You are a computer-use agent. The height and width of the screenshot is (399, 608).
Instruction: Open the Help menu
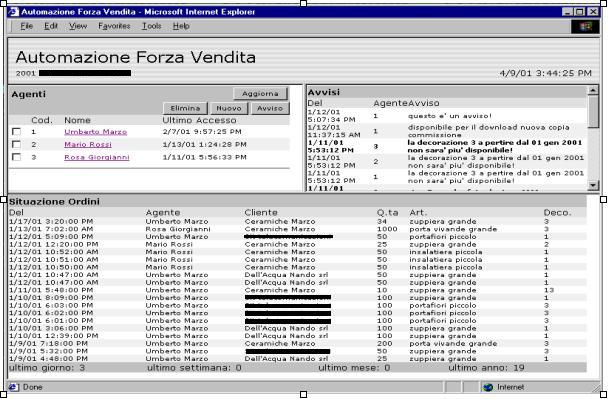tap(181, 26)
